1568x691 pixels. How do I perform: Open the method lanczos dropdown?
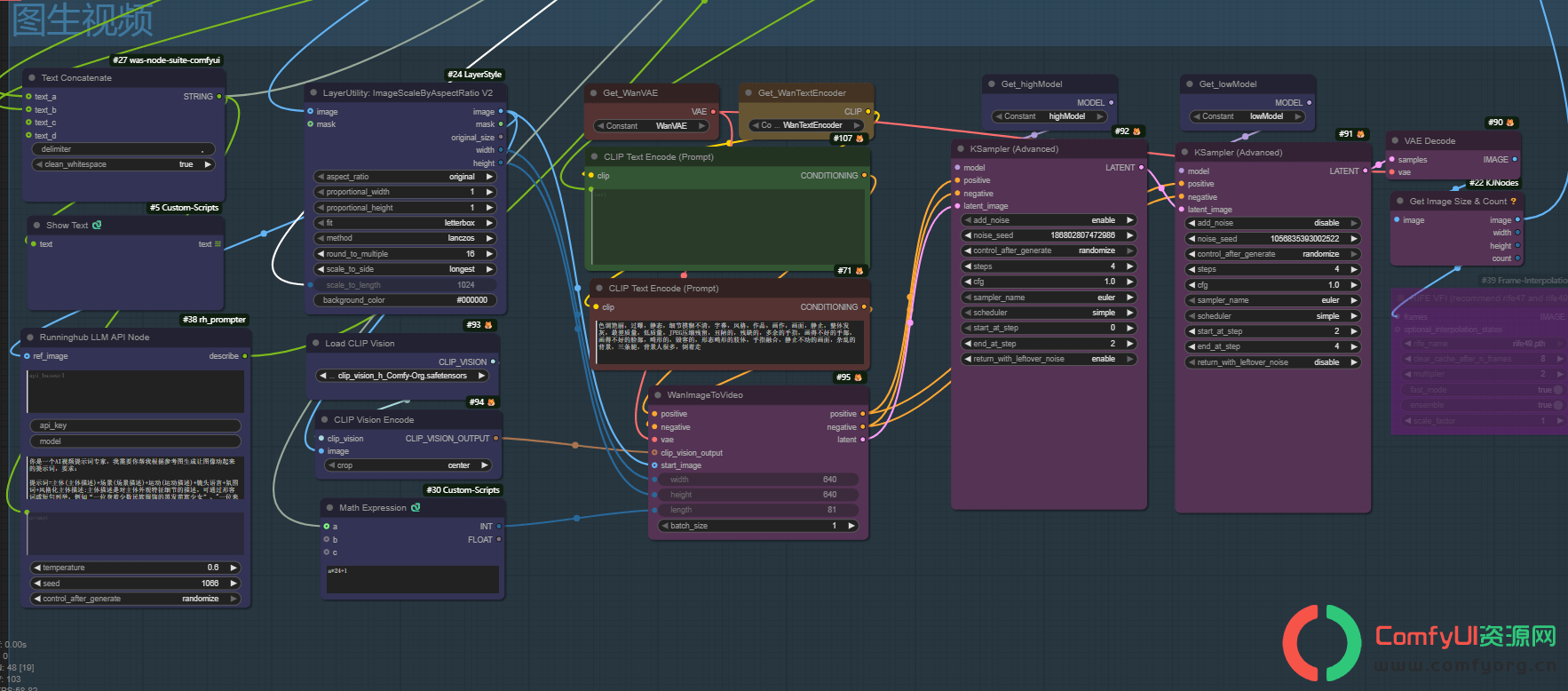click(x=405, y=238)
